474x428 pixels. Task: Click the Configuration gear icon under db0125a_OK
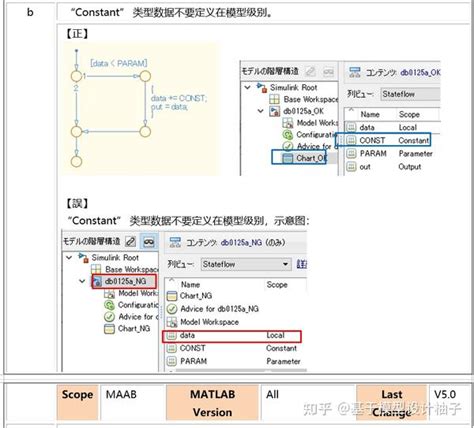tap(287, 135)
